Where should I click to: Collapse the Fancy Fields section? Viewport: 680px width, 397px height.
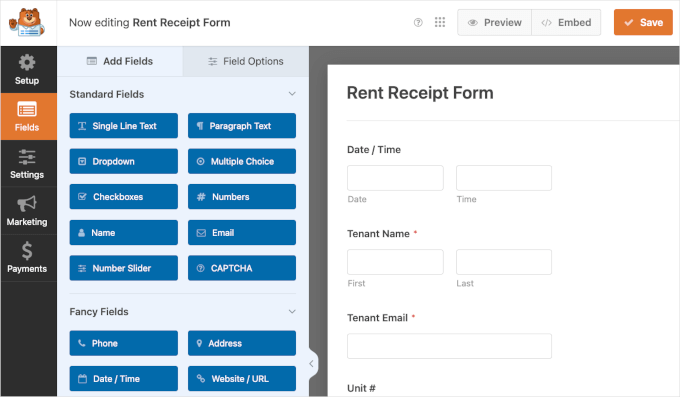tap(292, 312)
